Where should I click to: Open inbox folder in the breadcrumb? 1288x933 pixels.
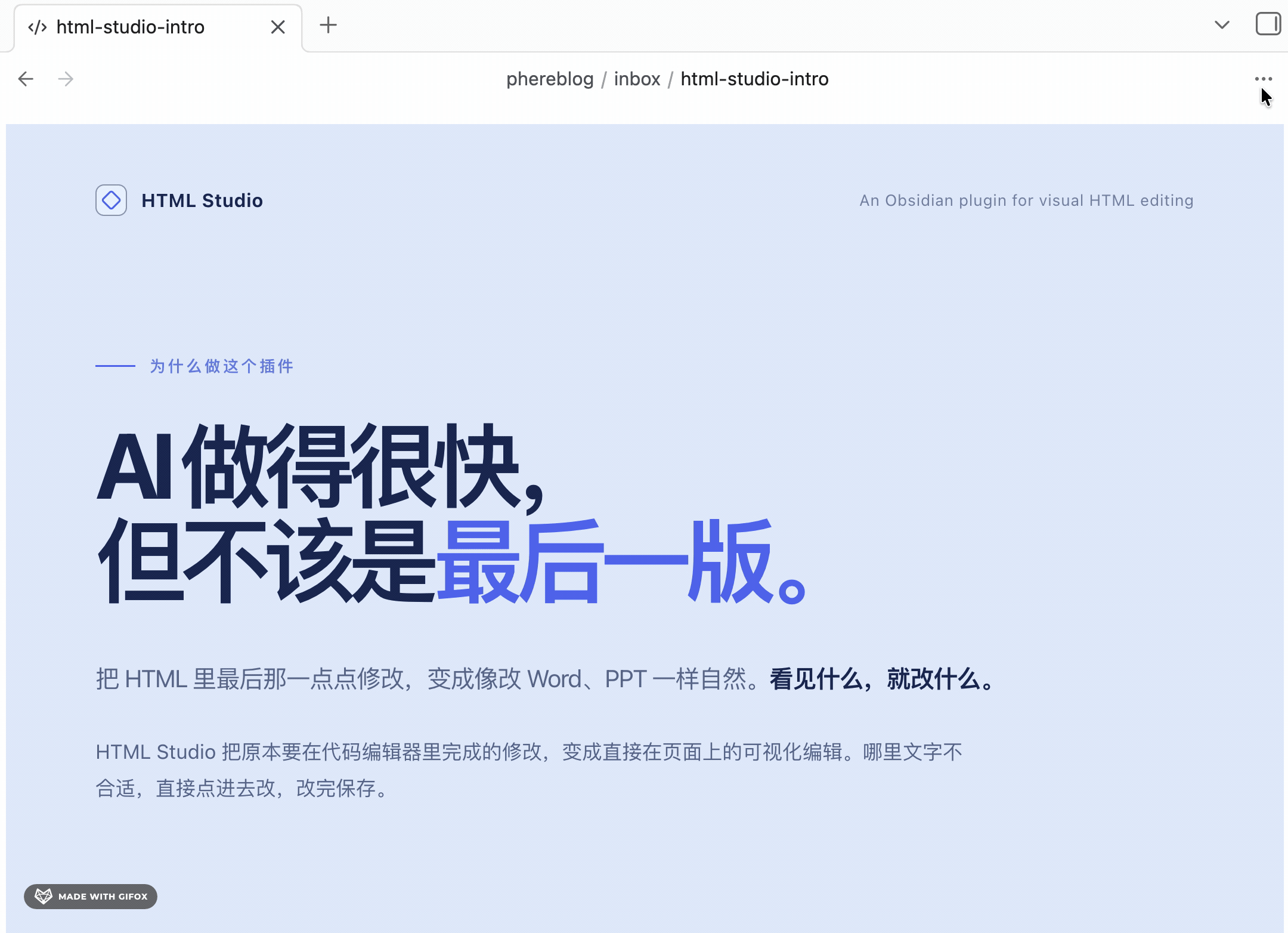coord(637,79)
